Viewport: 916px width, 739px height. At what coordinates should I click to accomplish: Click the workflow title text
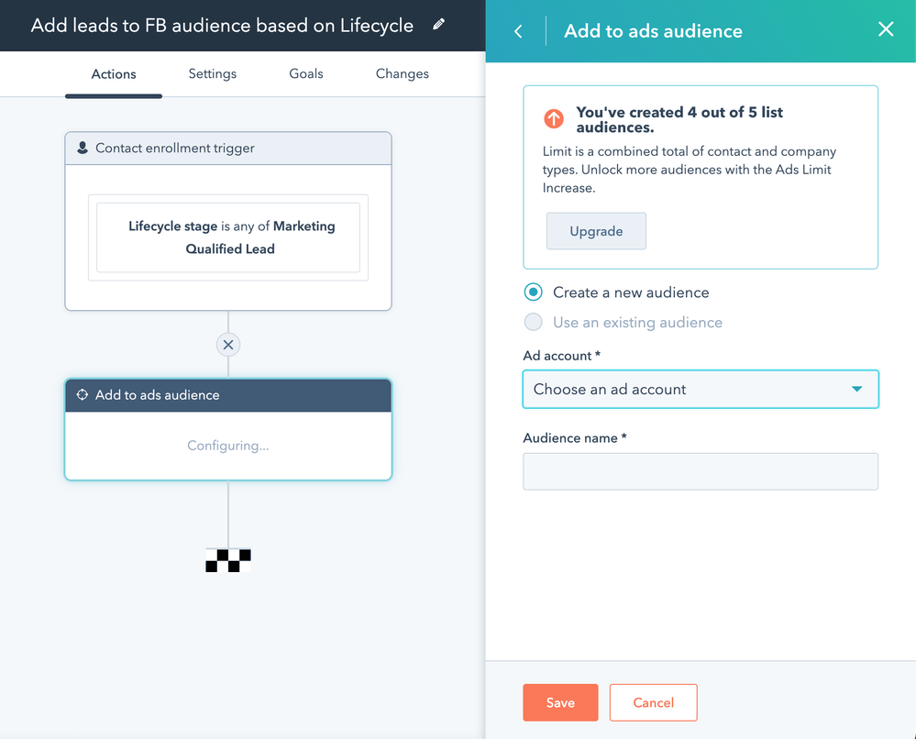[222, 25]
